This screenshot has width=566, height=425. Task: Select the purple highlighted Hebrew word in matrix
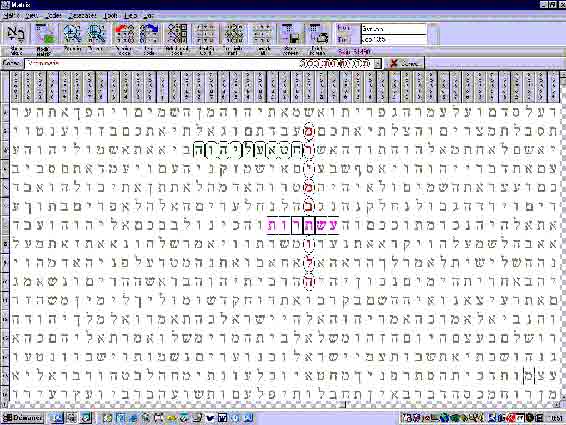pyautogui.click(x=302, y=225)
